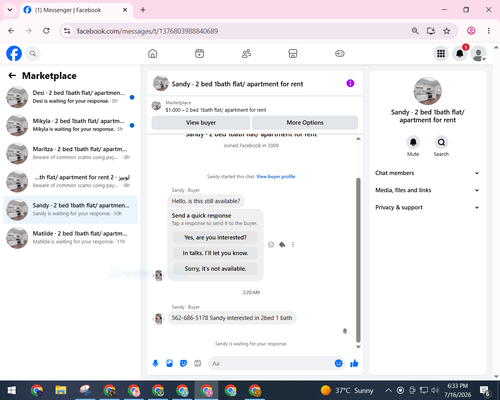
Task: React to quick response message emoji icon
Action: pos(271,245)
